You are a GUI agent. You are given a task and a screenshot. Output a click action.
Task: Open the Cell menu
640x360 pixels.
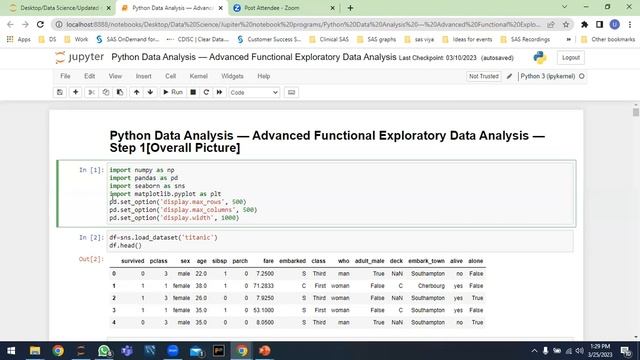(171, 76)
